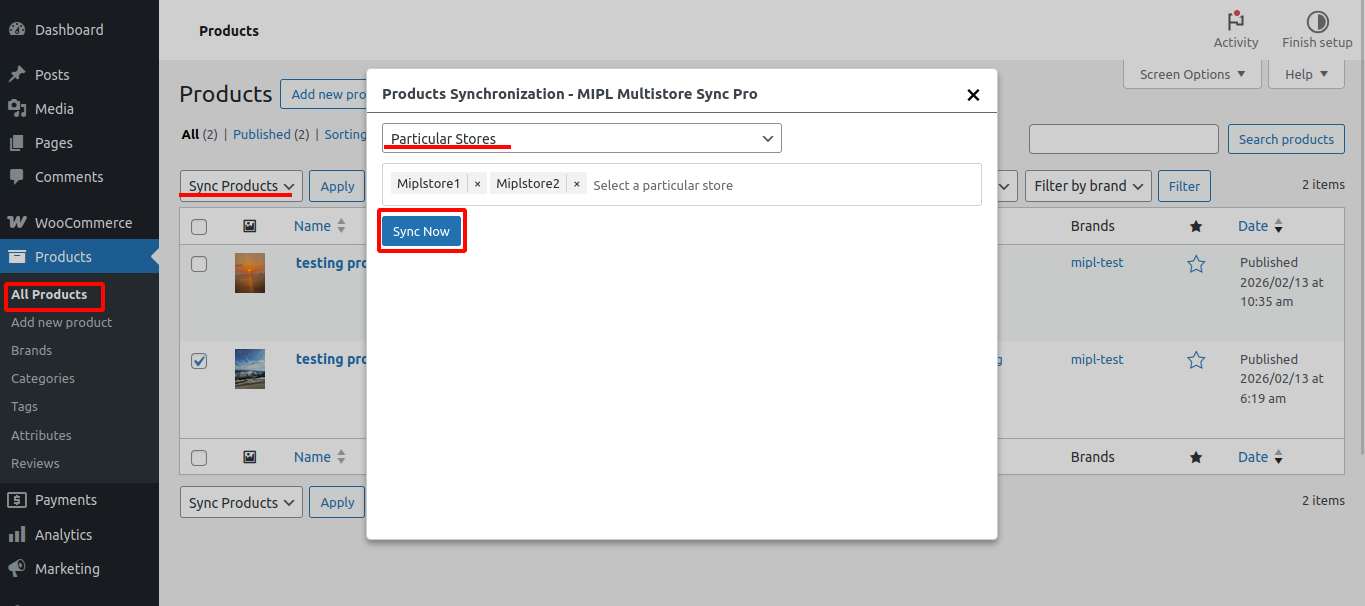
Task: Open All Products submenu item
Action: (49, 295)
